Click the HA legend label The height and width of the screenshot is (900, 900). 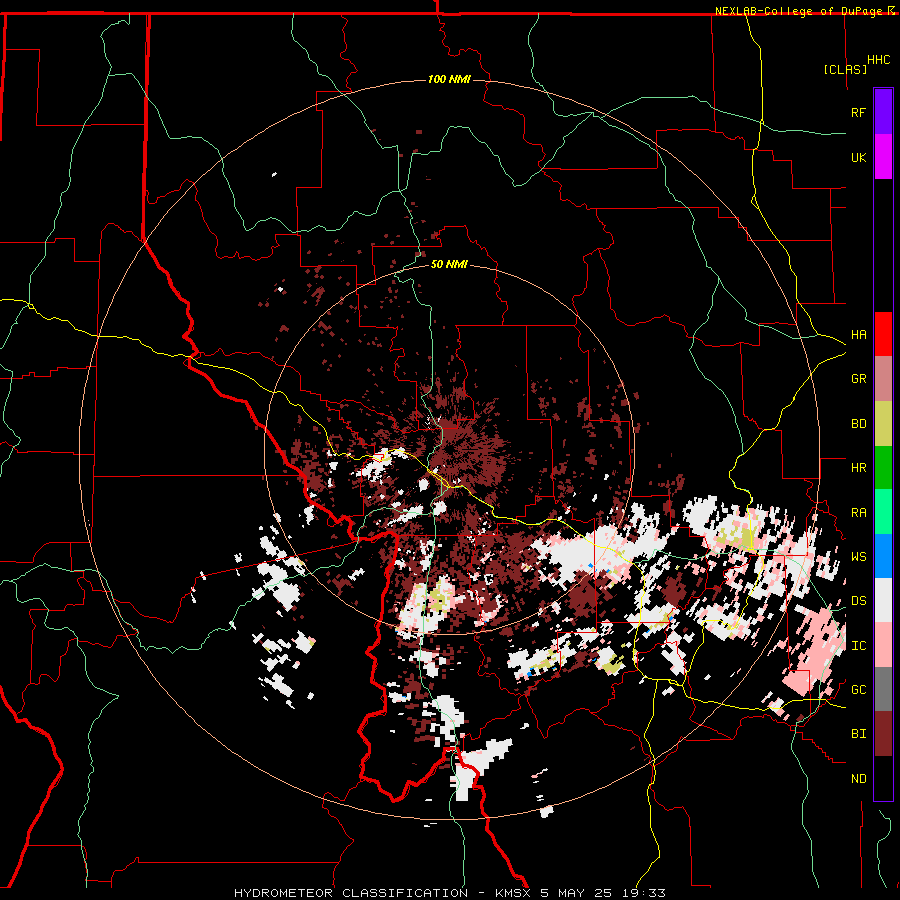[x=858, y=335]
